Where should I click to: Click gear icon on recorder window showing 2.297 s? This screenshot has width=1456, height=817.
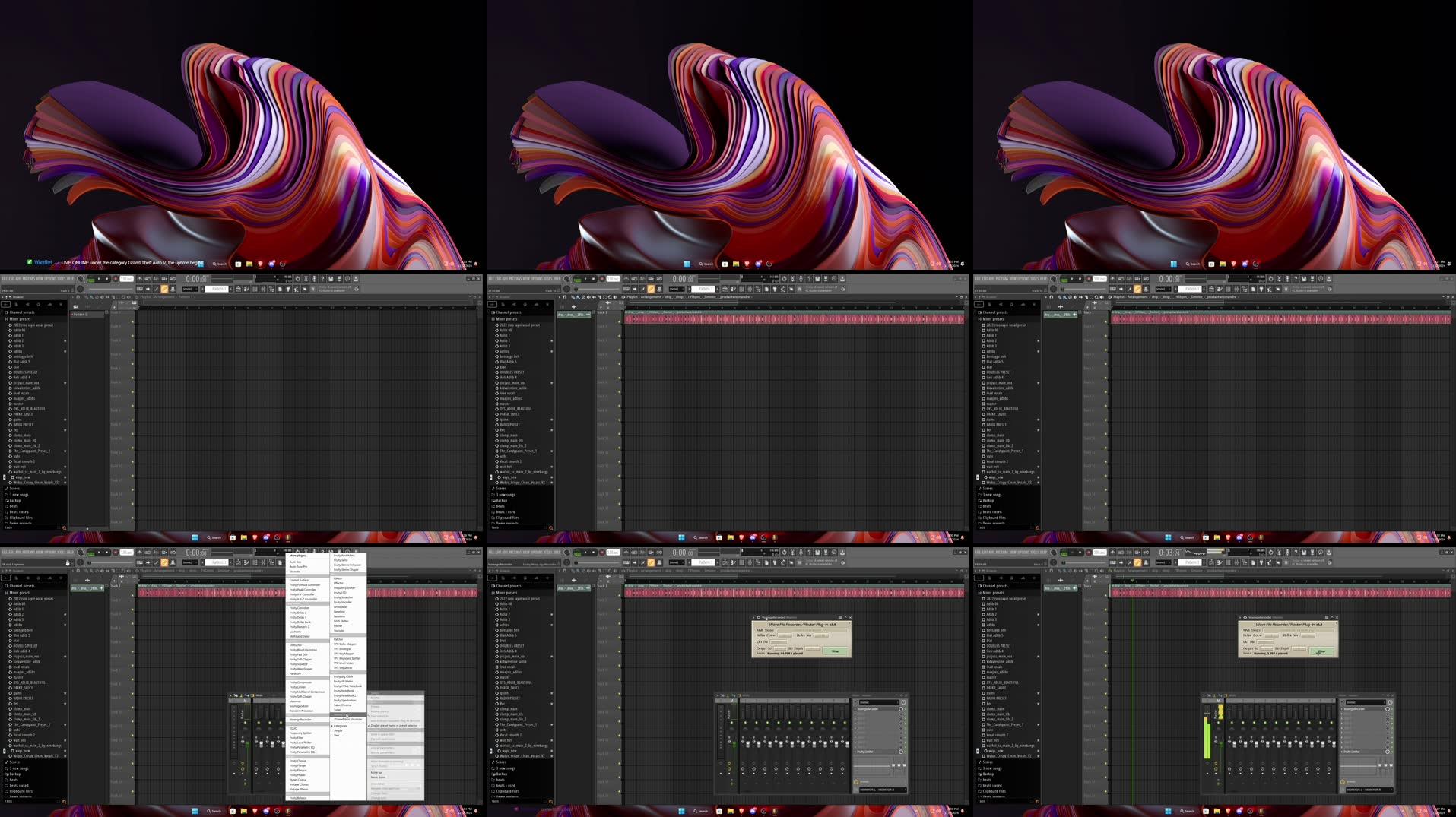pyautogui.click(x=1245, y=617)
